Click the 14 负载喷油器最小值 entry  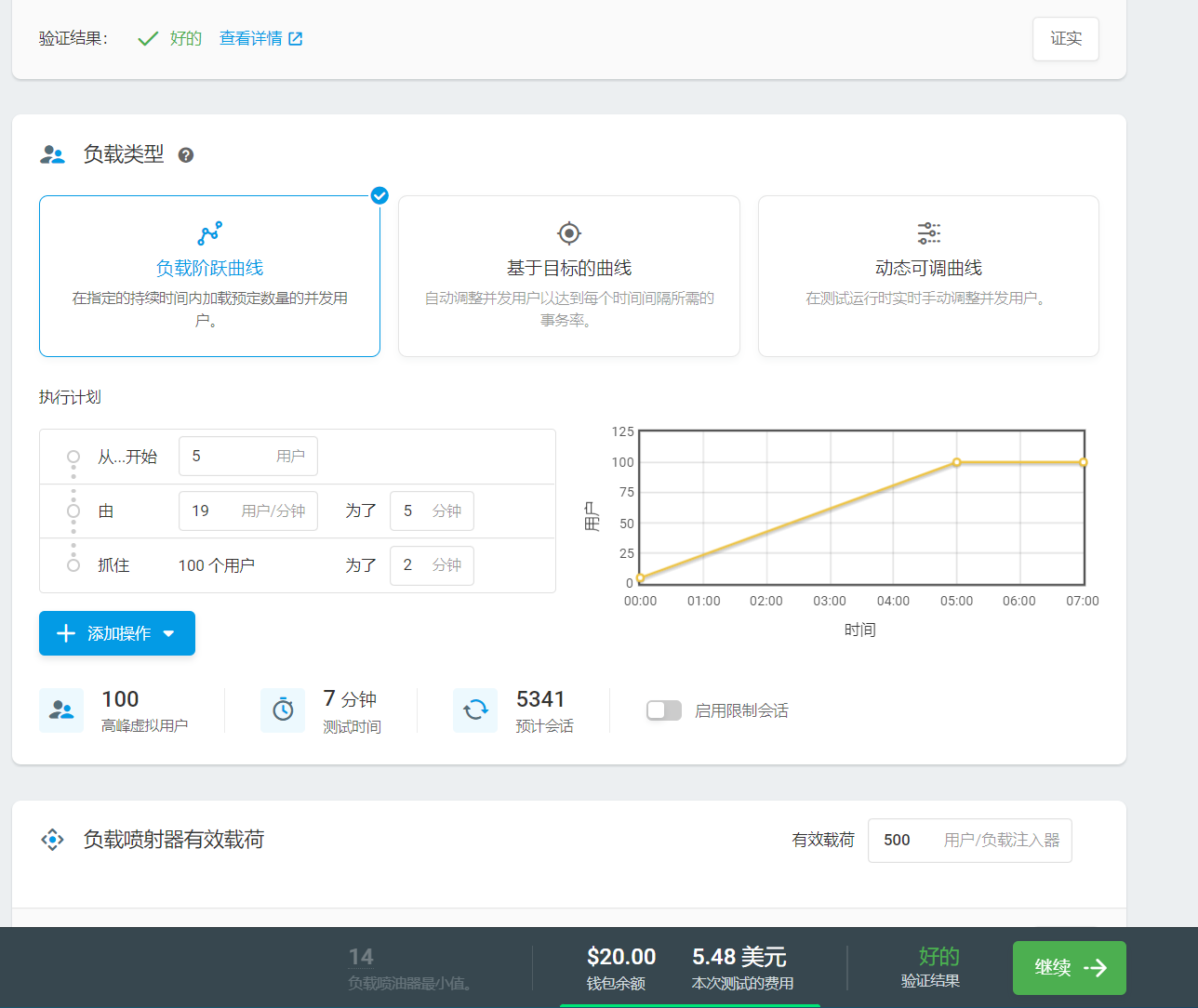coord(361,957)
